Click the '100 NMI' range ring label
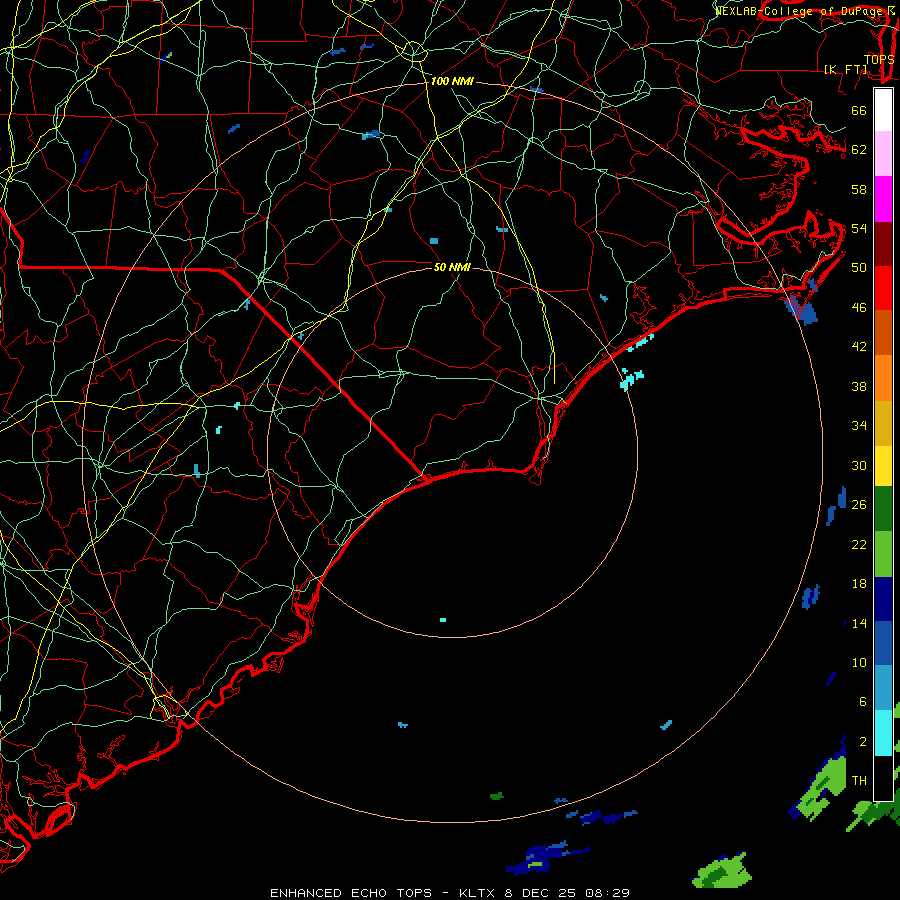 pyautogui.click(x=452, y=82)
